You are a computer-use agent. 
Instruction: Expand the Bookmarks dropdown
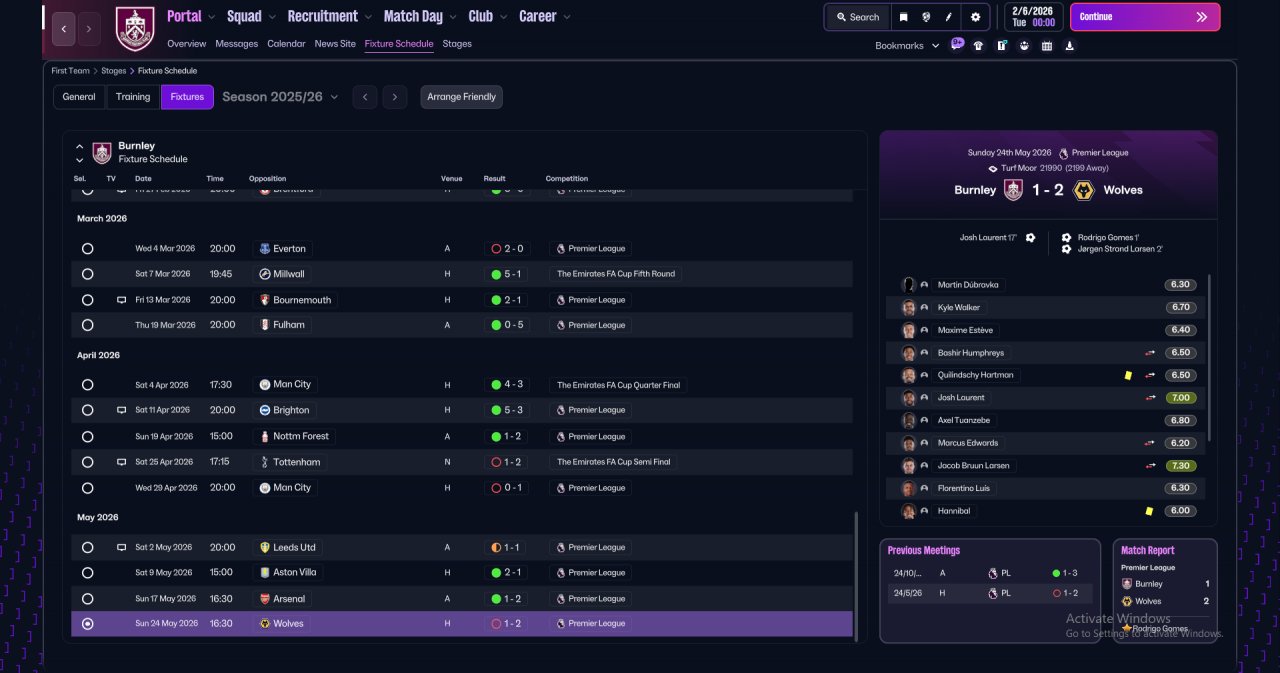click(907, 46)
